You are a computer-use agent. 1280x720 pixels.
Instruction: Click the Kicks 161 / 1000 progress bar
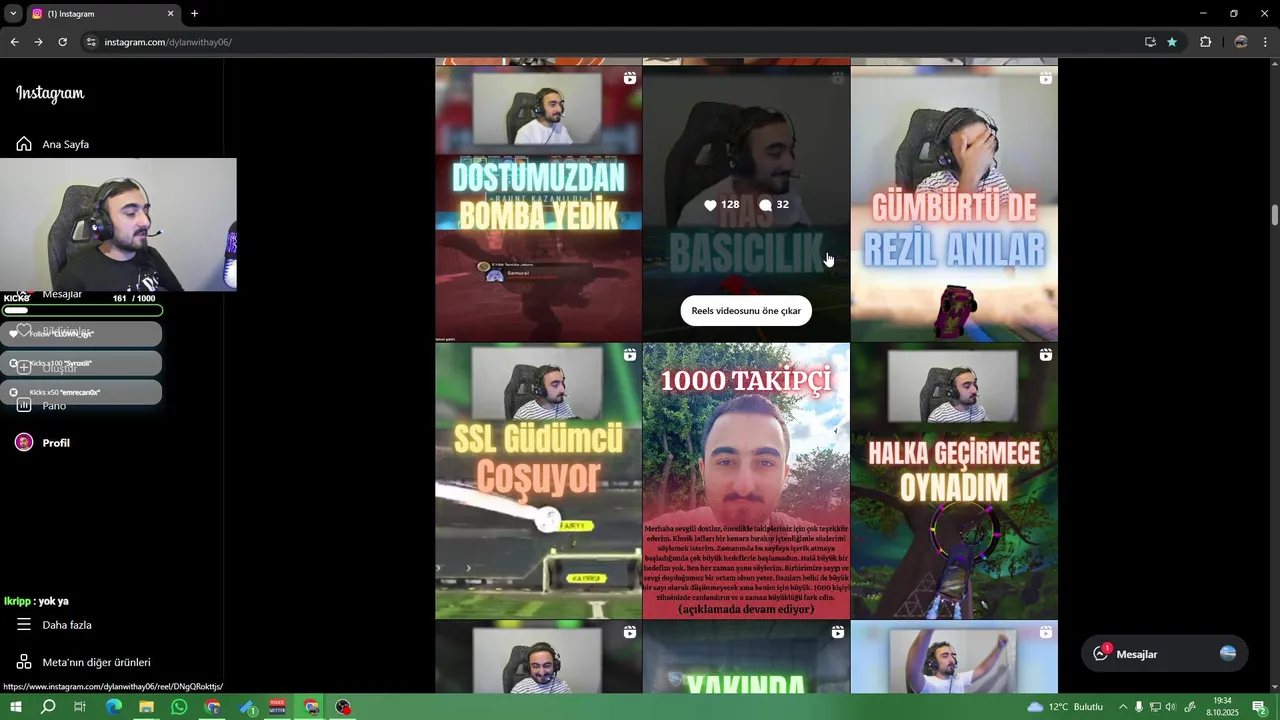[x=82, y=310]
